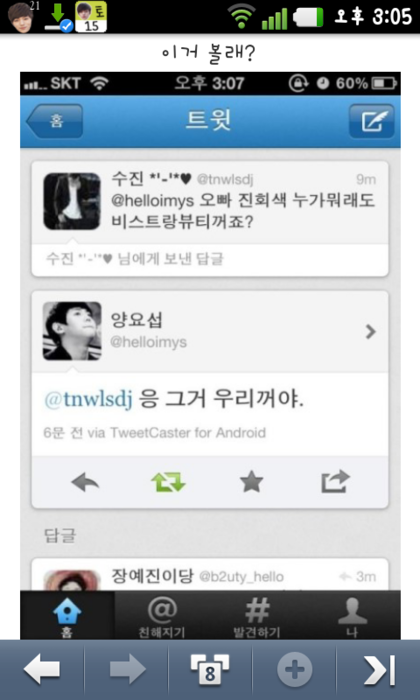Expand 양요섭's profile with the chevron

click(x=370, y=332)
